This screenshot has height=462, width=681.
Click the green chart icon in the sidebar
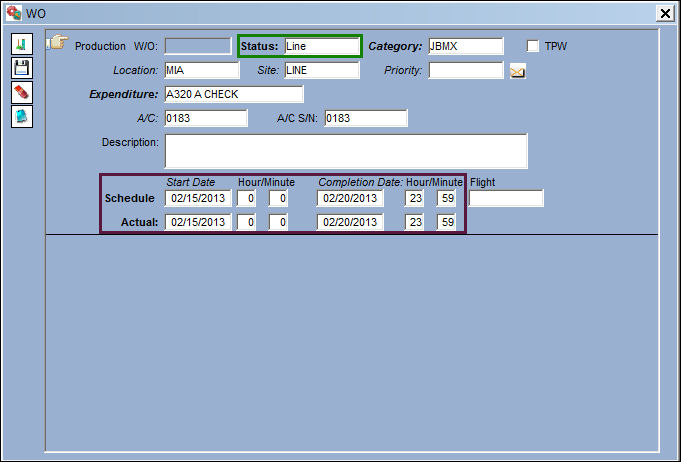tap(22, 44)
